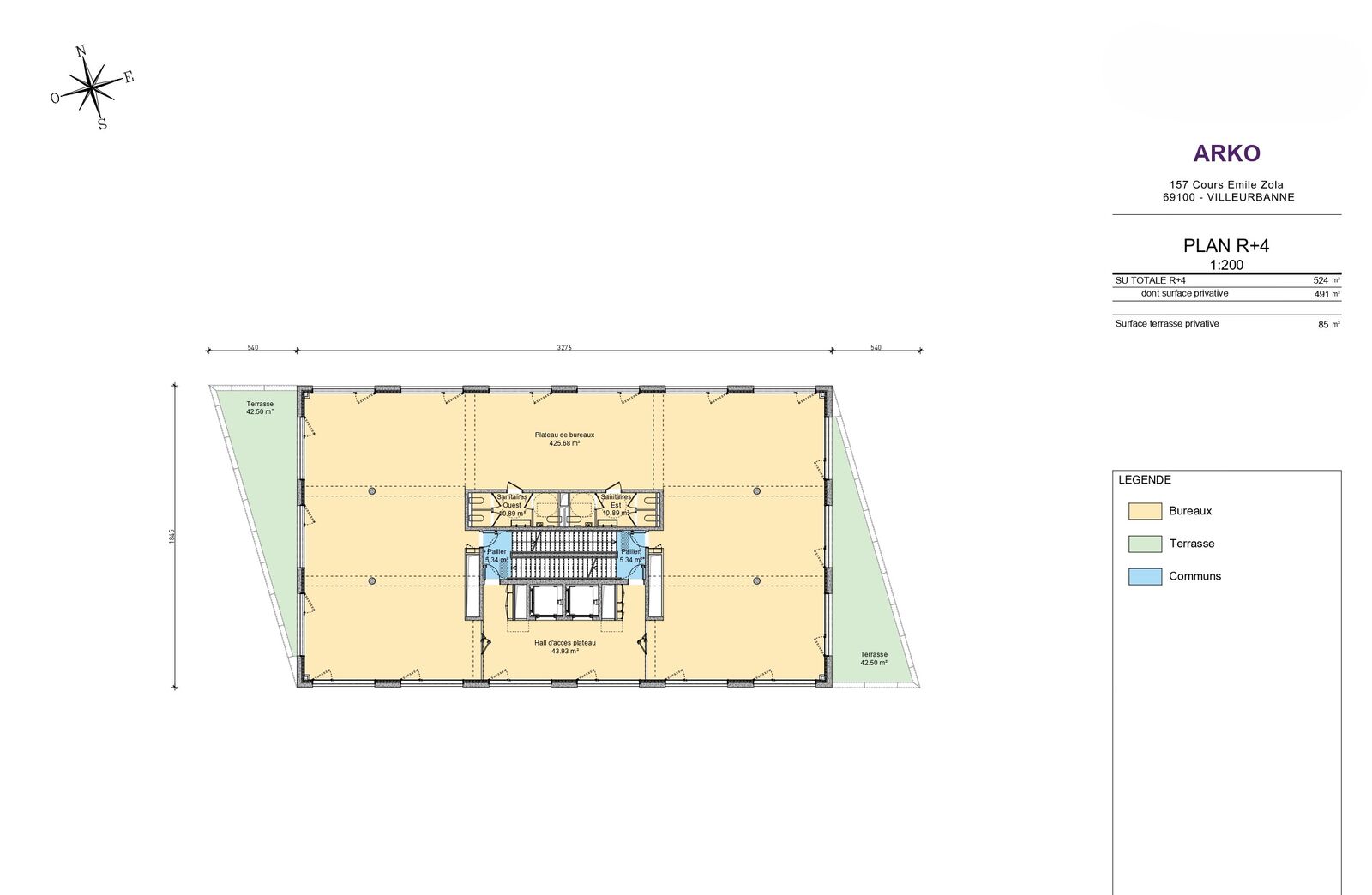This screenshot has height=895, width=1372.
Task: Click the central staircase symbol
Action: (x=564, y=553)
